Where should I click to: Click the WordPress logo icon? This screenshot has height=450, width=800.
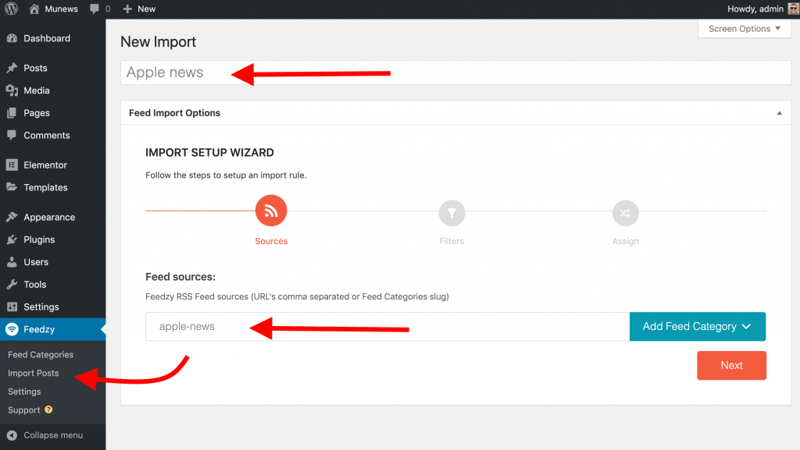(x=11, y=9)
